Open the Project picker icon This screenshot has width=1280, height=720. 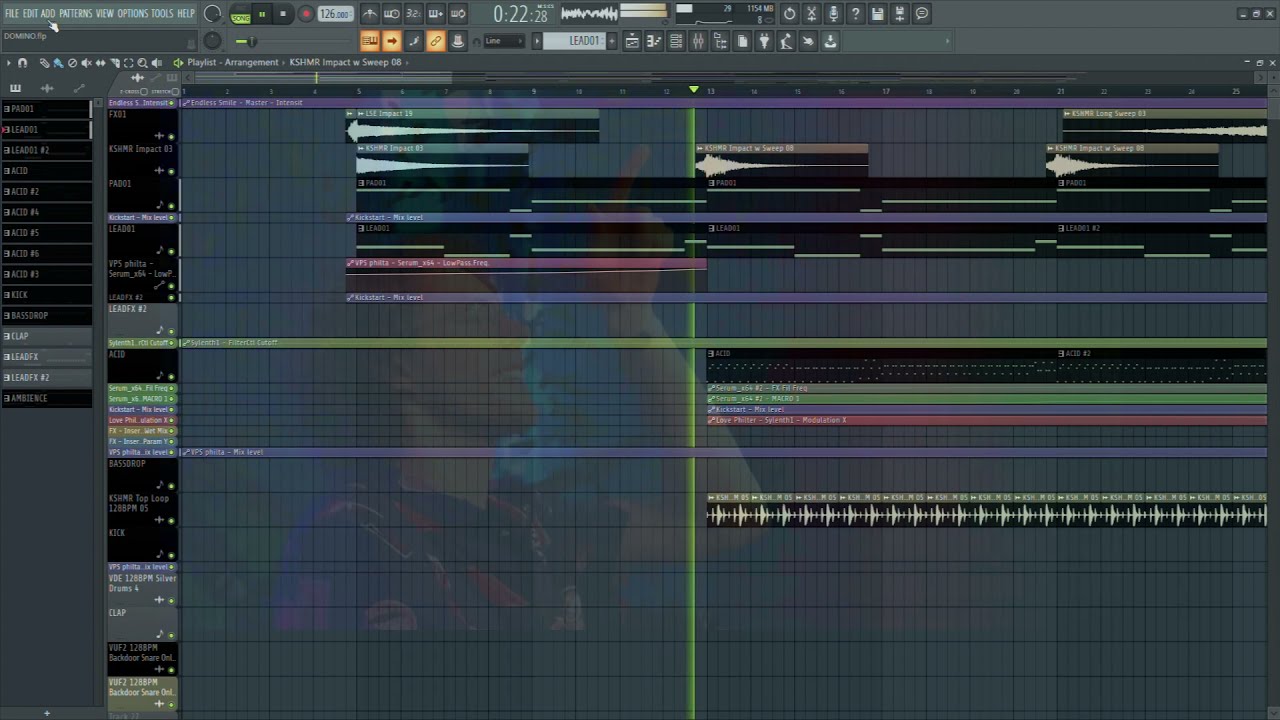pos(742,41)
